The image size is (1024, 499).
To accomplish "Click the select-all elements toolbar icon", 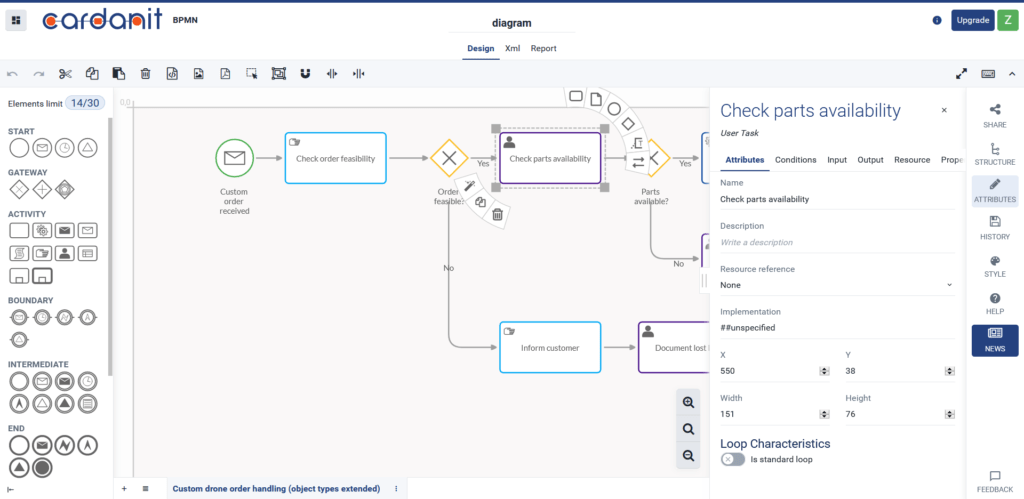I will 279,74.
